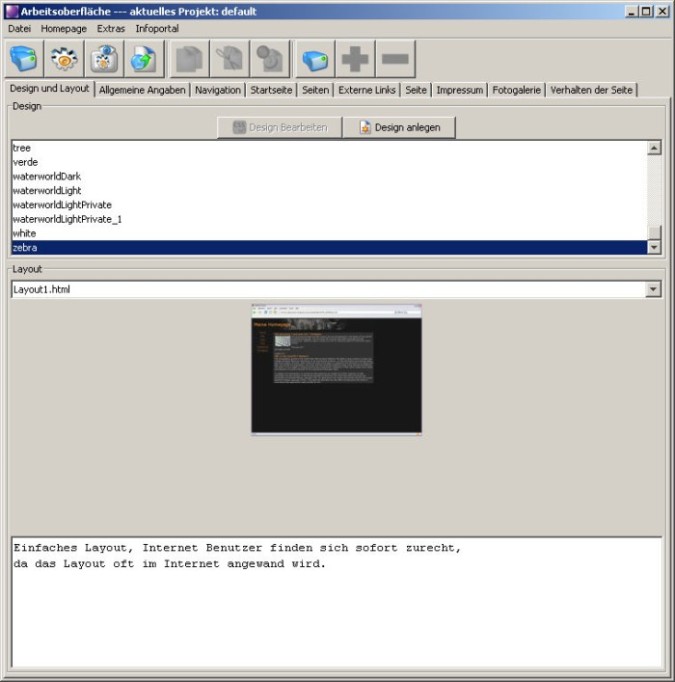Click the blue box icon at toolbar start
The height and width of the screenshot is (682, 675).
point(24,59)
